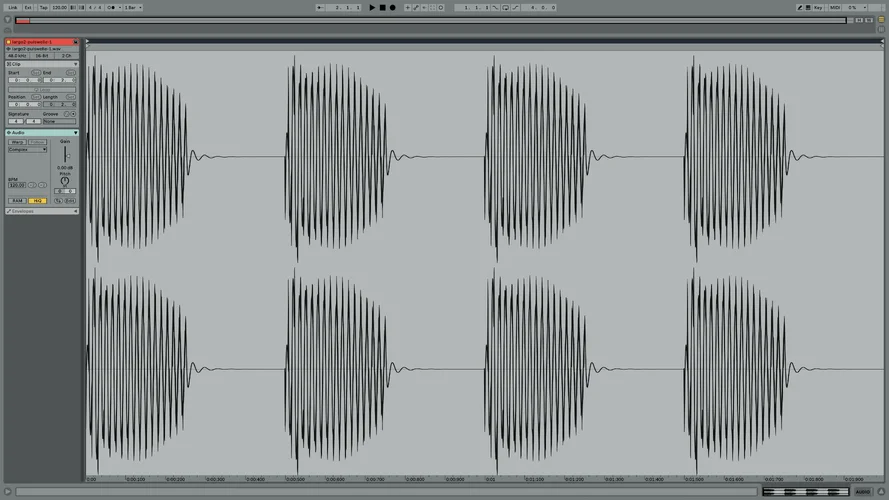Click the clip activator icon in title

pyautogui.click(x=9, y=42)
